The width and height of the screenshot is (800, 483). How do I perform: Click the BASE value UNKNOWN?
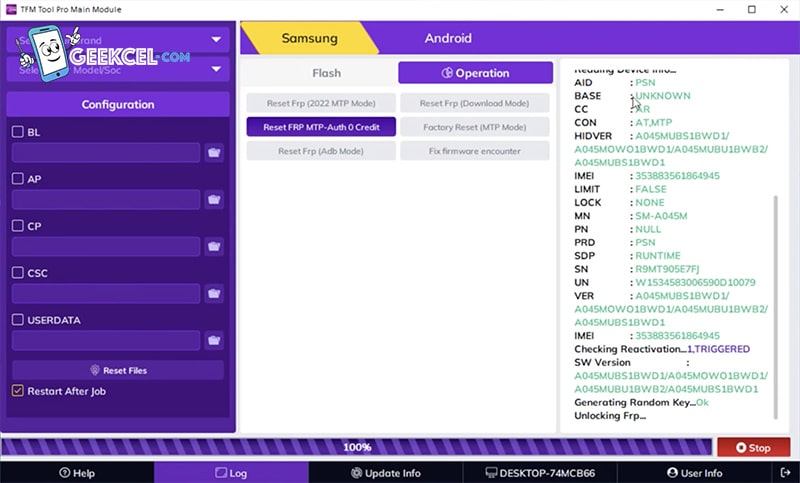pos(662,96)
